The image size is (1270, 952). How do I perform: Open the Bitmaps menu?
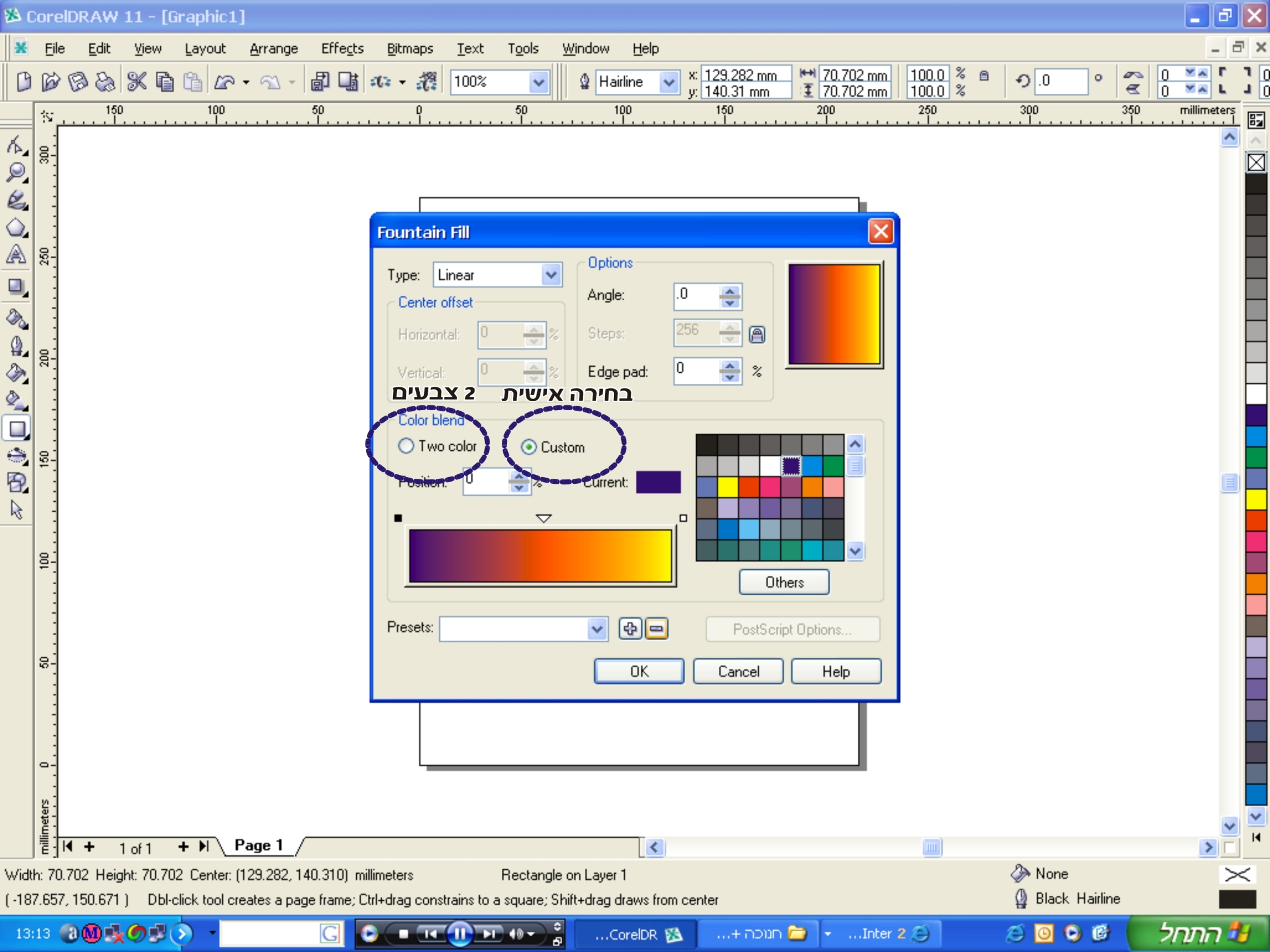coord(409,49)
